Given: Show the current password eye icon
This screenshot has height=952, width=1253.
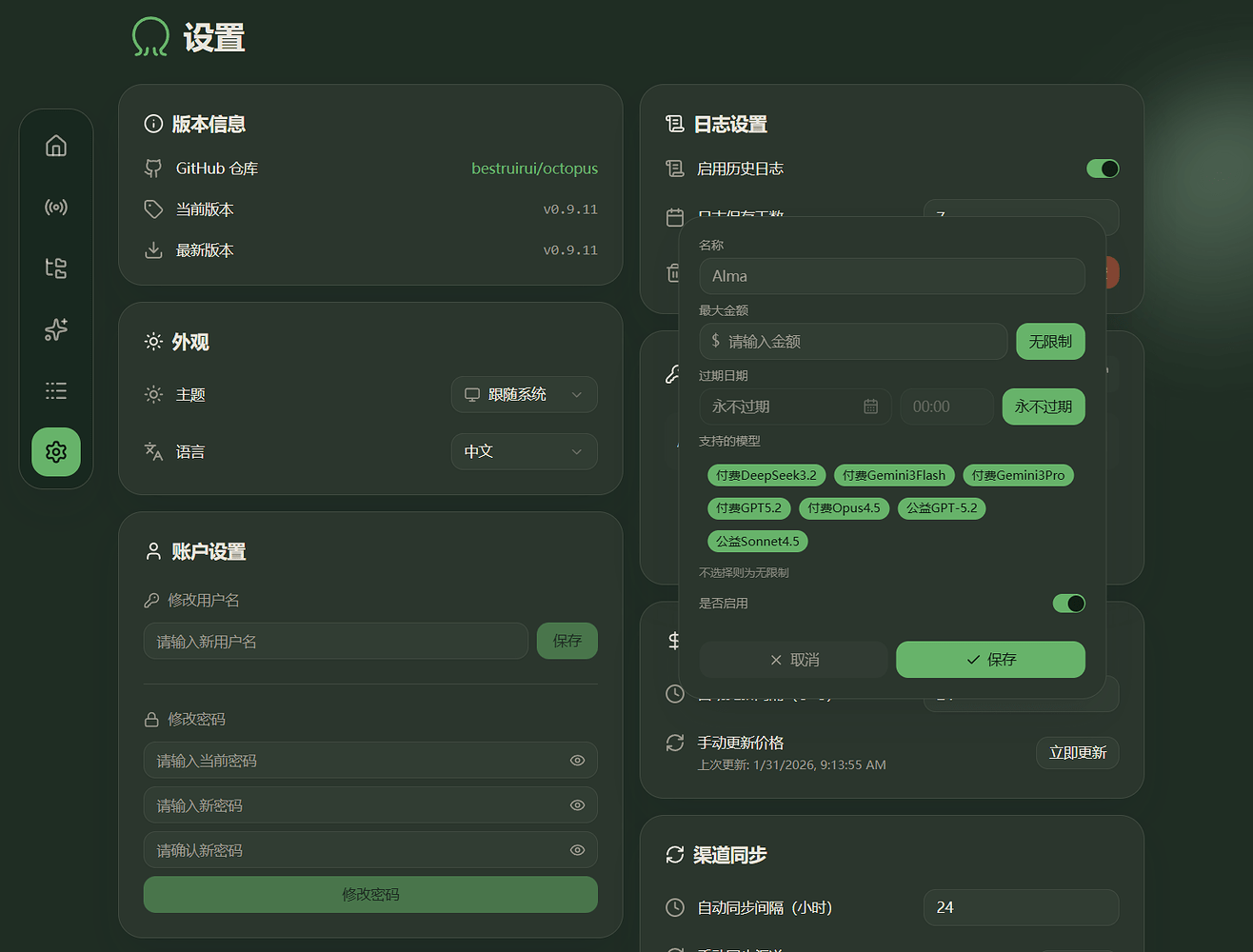Looking at the screenshot, I should tap(577, 761).
